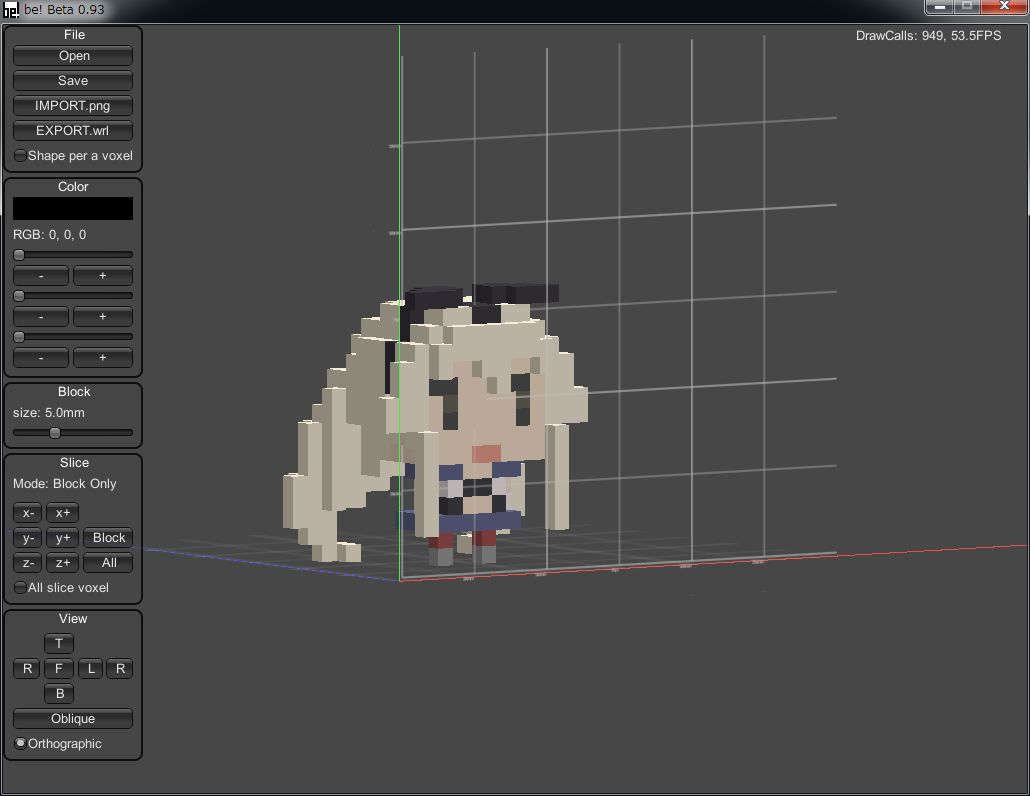Click the z- slice button
This screenshot has width=1030, height=796.
28,563
